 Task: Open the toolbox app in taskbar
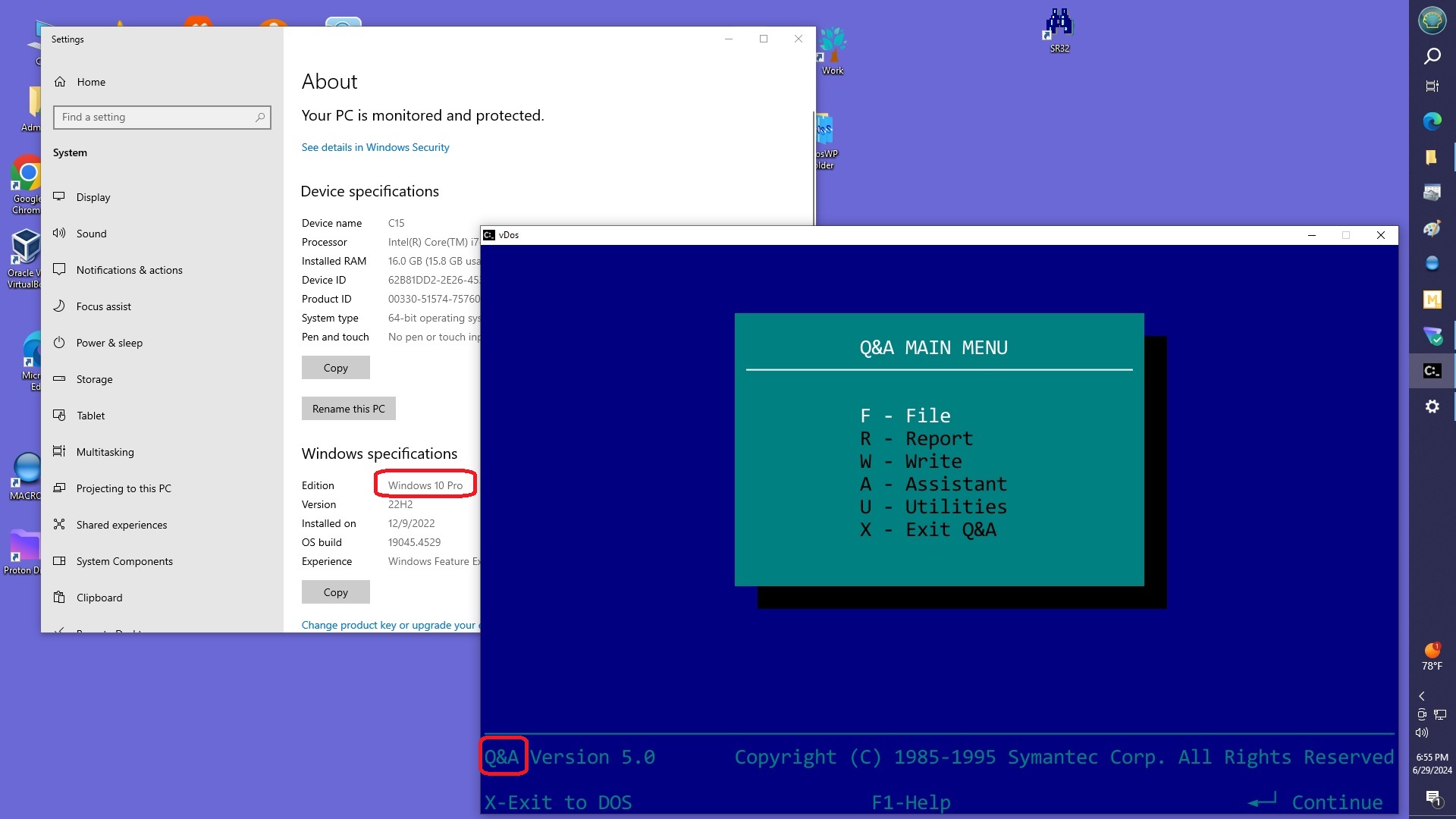point(1432,193)
